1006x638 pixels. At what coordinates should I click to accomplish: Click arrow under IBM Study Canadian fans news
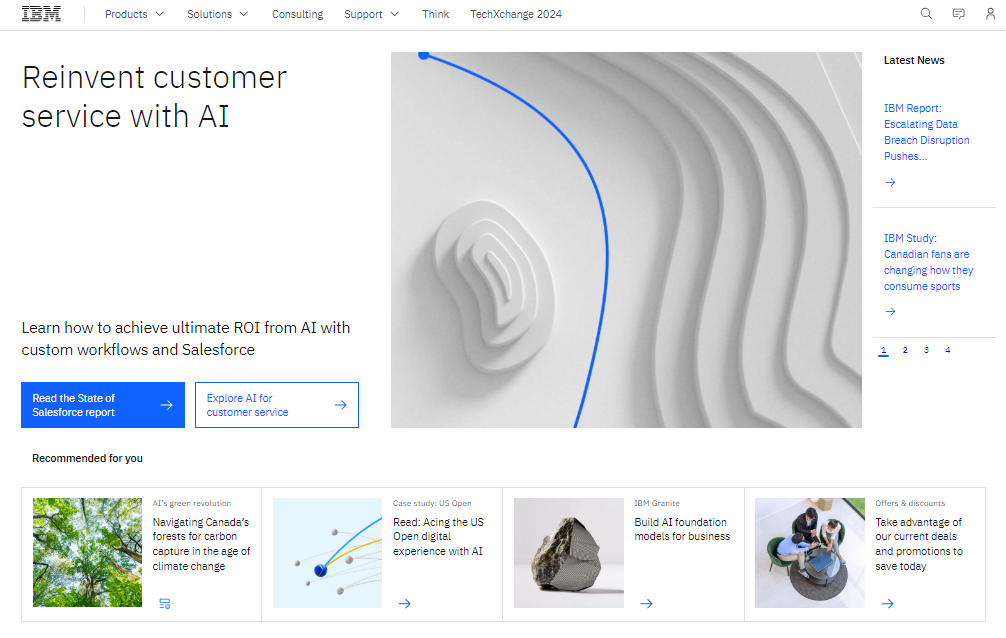890,311
